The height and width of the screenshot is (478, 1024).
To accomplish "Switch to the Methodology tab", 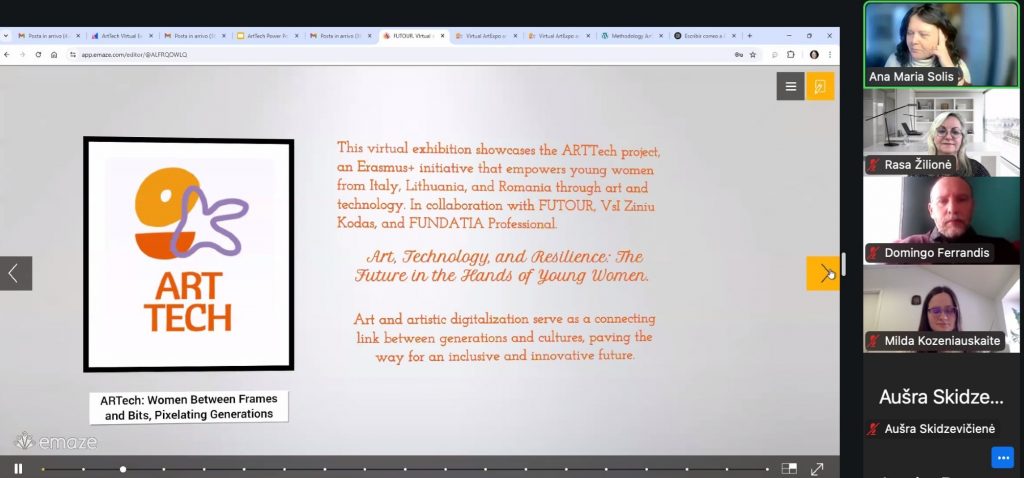I will pyautogui.click(x=632, y=36).
